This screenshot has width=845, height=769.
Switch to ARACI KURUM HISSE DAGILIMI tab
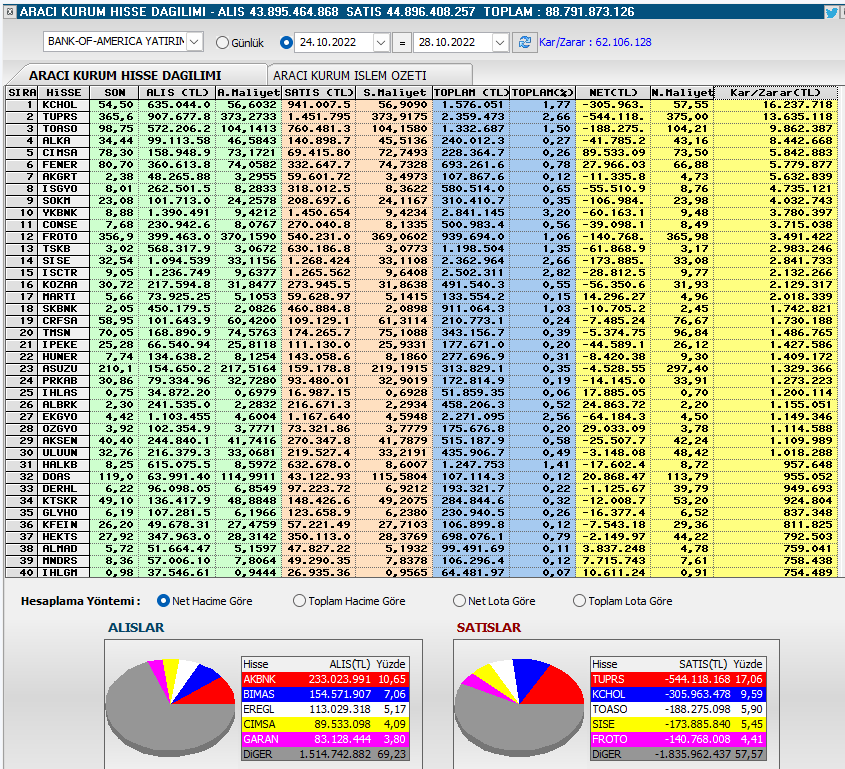125,75
